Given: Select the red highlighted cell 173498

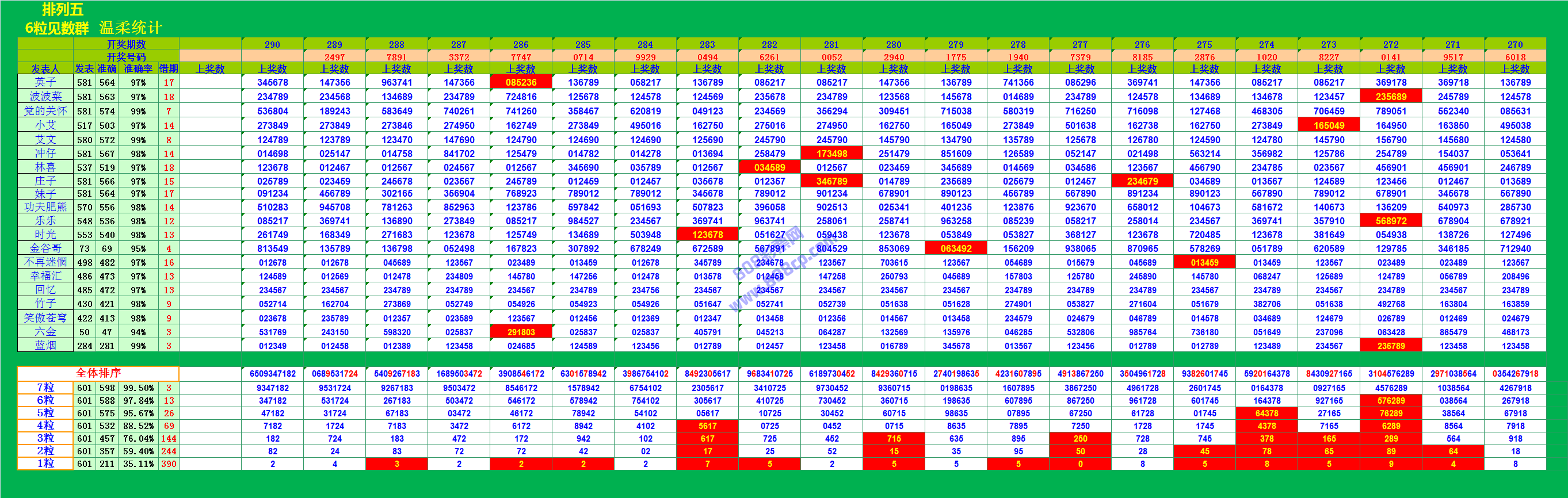Looking at the screenshot, I should click(x=831, y=154).
